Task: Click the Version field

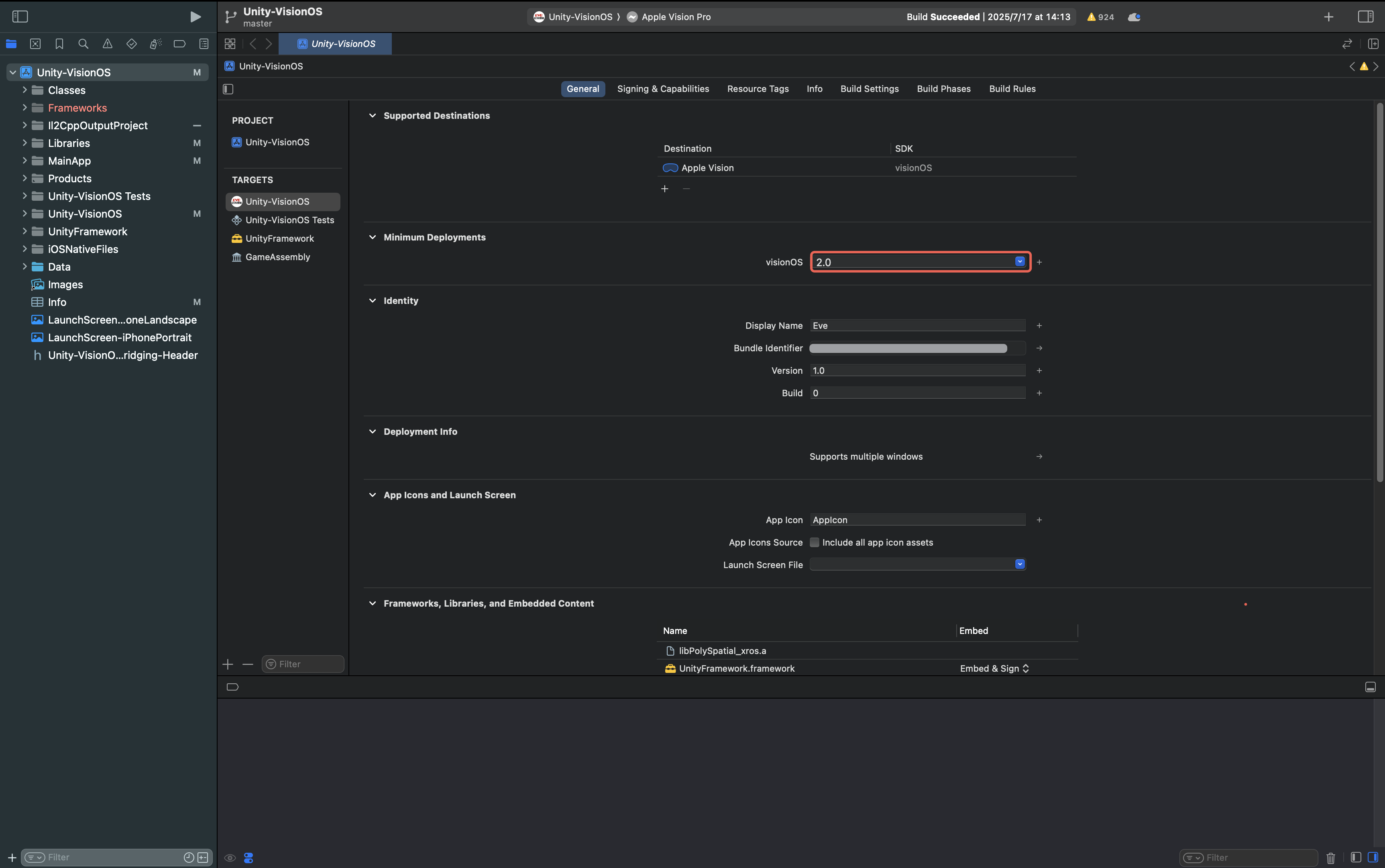Action: pos(917,370)
